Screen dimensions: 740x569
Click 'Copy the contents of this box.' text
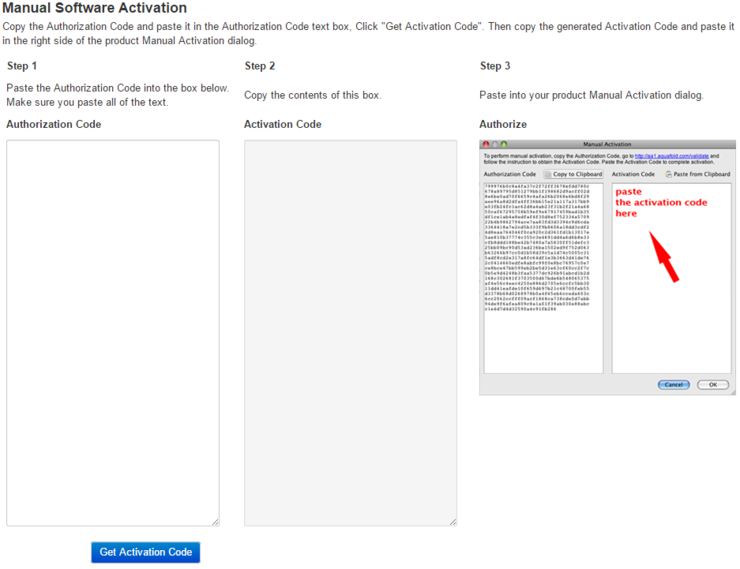point(313,95)
